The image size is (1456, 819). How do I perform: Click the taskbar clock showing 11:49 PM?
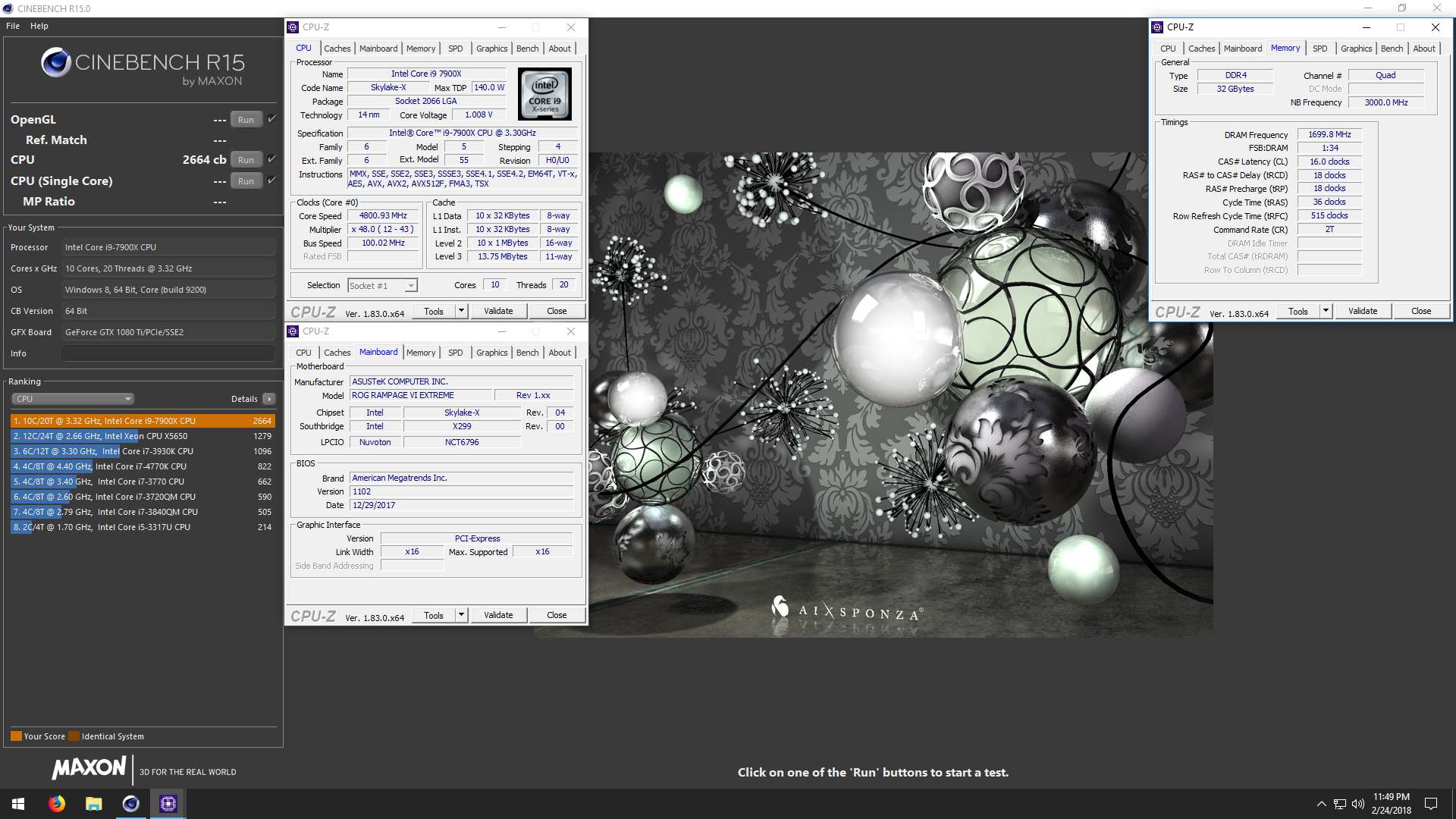point(1391,803)
